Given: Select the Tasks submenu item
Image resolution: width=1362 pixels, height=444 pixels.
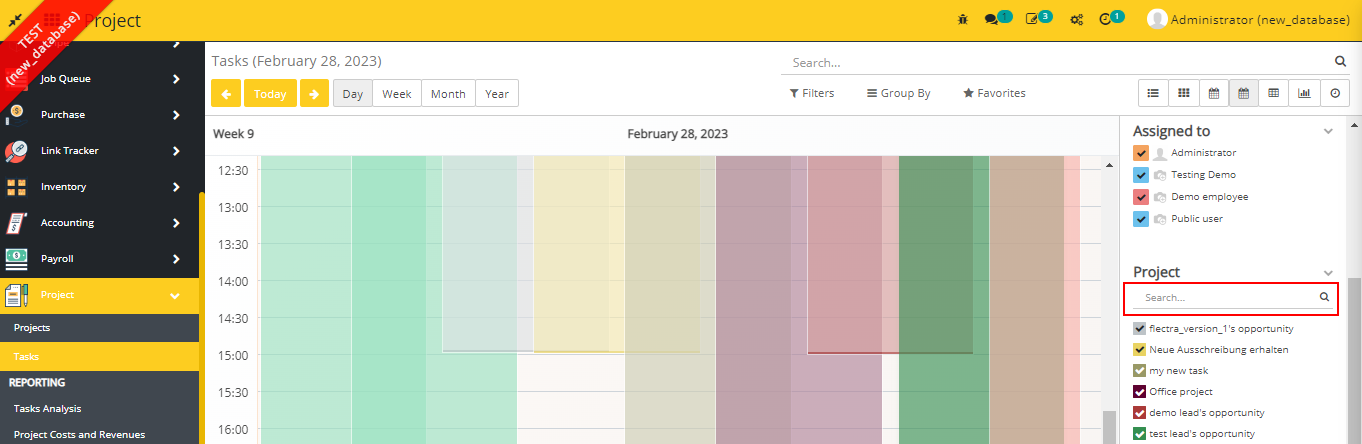Looking at the screenshot, I should 100,356.
